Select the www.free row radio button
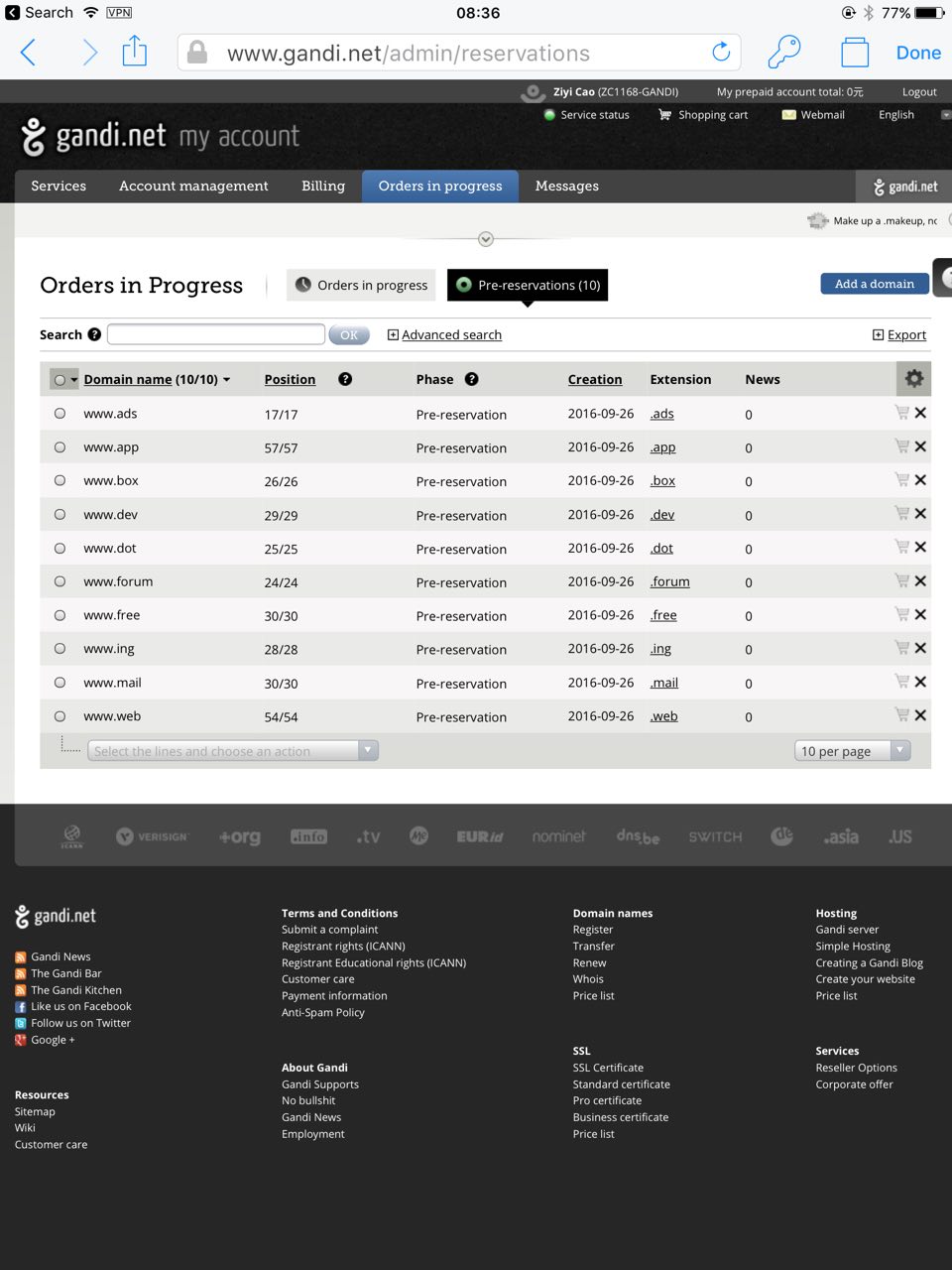This screenshot has width=952, height=1270. (59, 615)
